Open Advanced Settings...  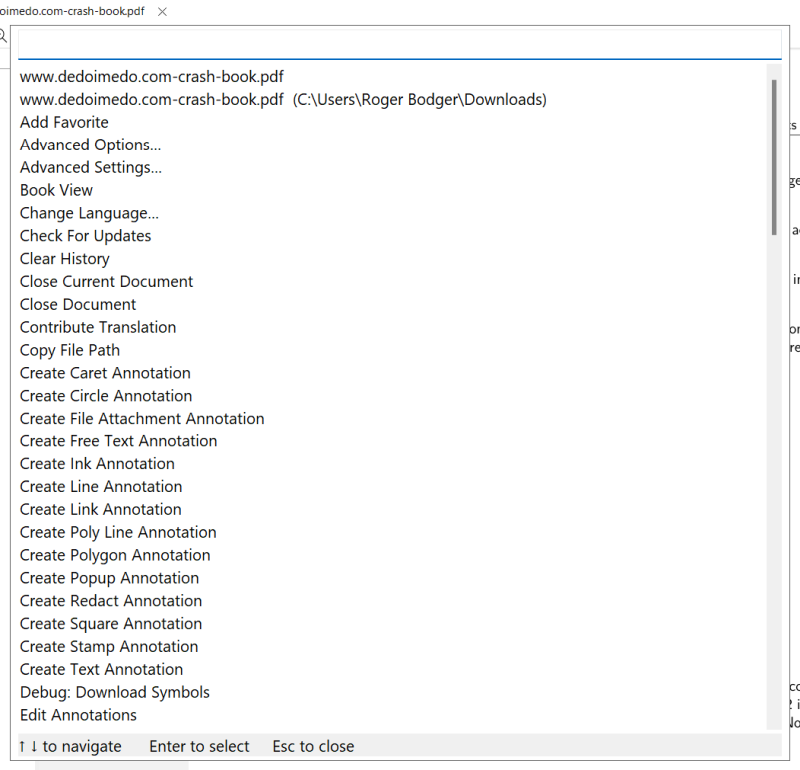coord(90,167)
